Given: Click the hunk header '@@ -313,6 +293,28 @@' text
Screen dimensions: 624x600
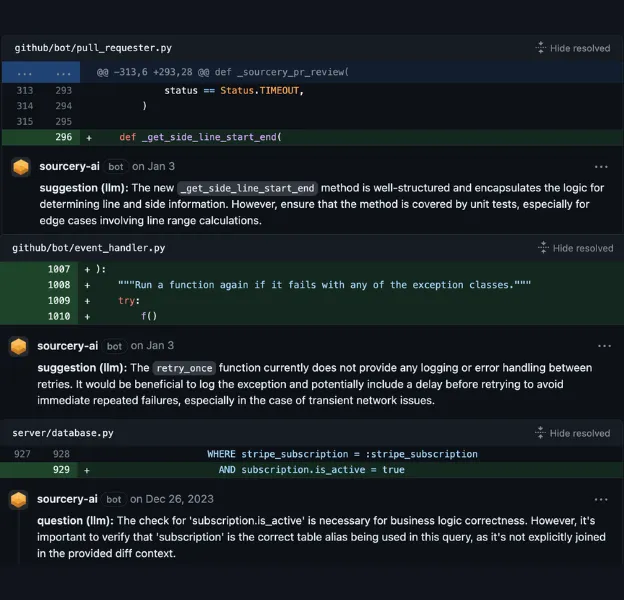Looking at the screenshot, I should [153, 72].
